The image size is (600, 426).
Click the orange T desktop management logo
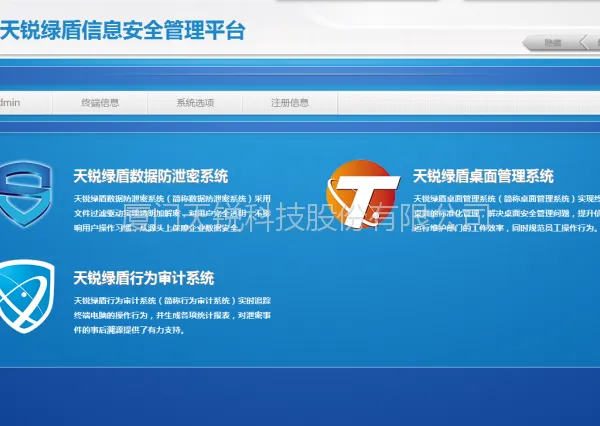(x=362, y=194)
